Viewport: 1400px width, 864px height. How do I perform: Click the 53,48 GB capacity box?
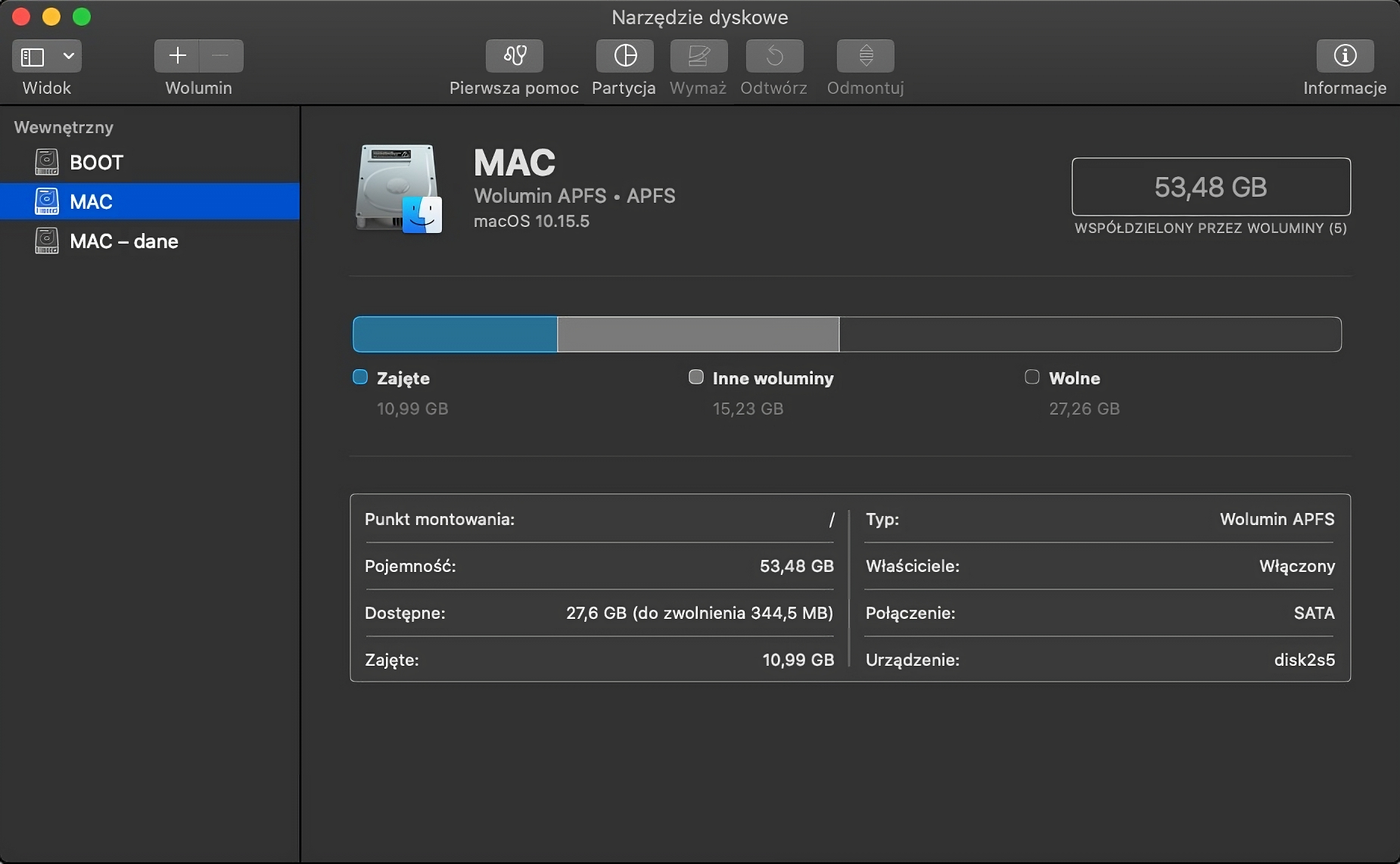pyautogui.click(x=1211, y=186)
